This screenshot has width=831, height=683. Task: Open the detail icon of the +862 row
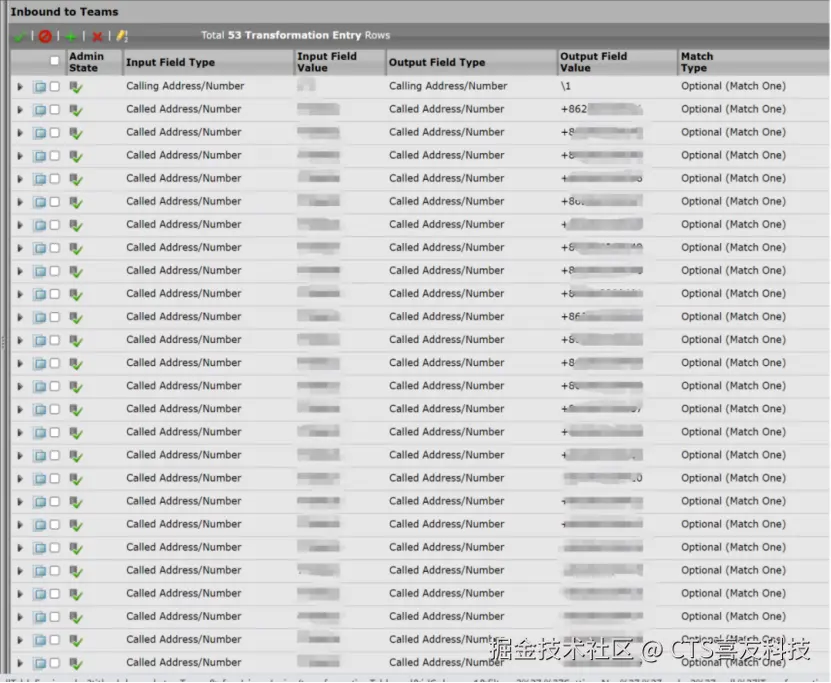pos(40,110)
